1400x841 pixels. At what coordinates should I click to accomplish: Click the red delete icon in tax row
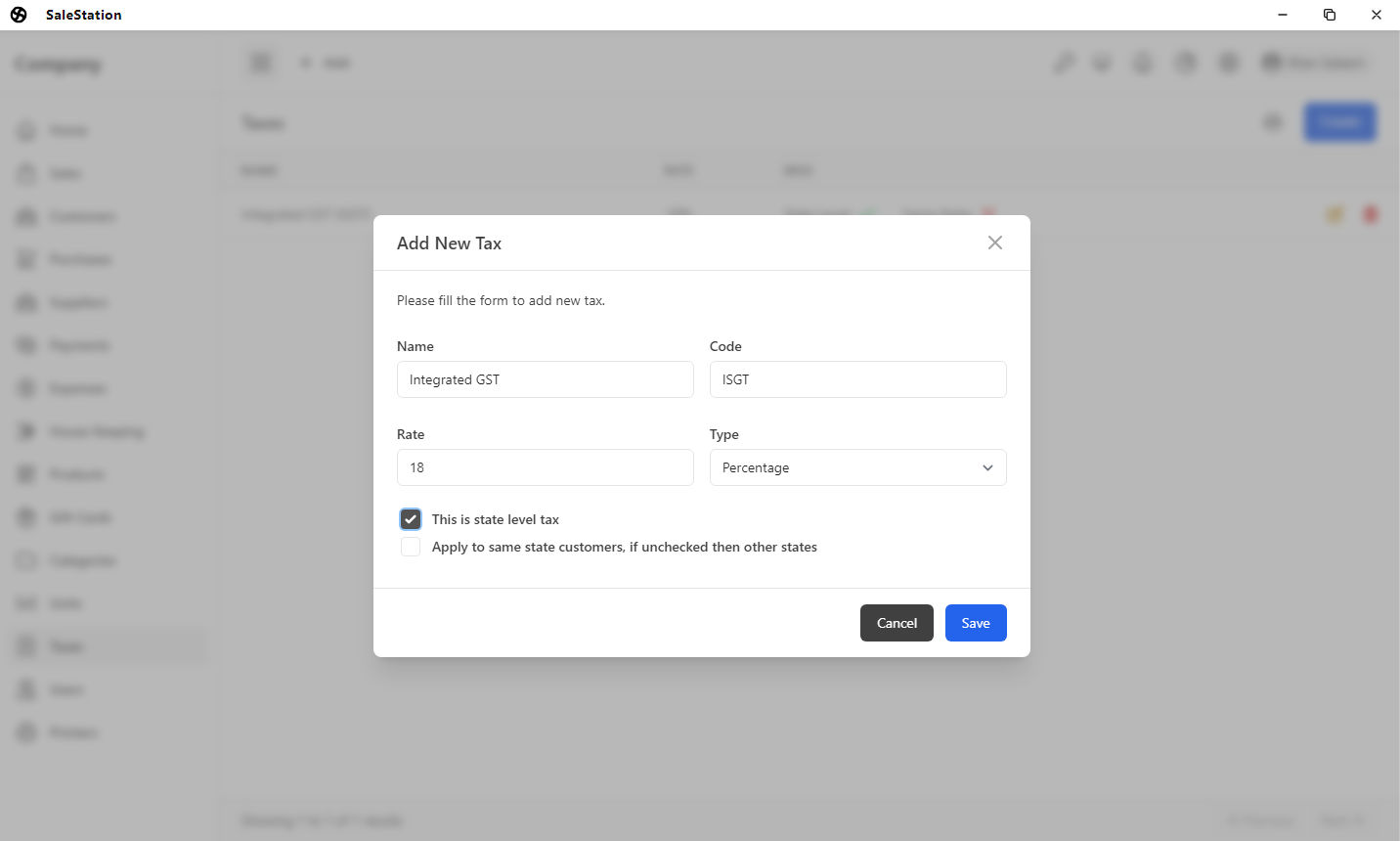(x=1370, y=214)
